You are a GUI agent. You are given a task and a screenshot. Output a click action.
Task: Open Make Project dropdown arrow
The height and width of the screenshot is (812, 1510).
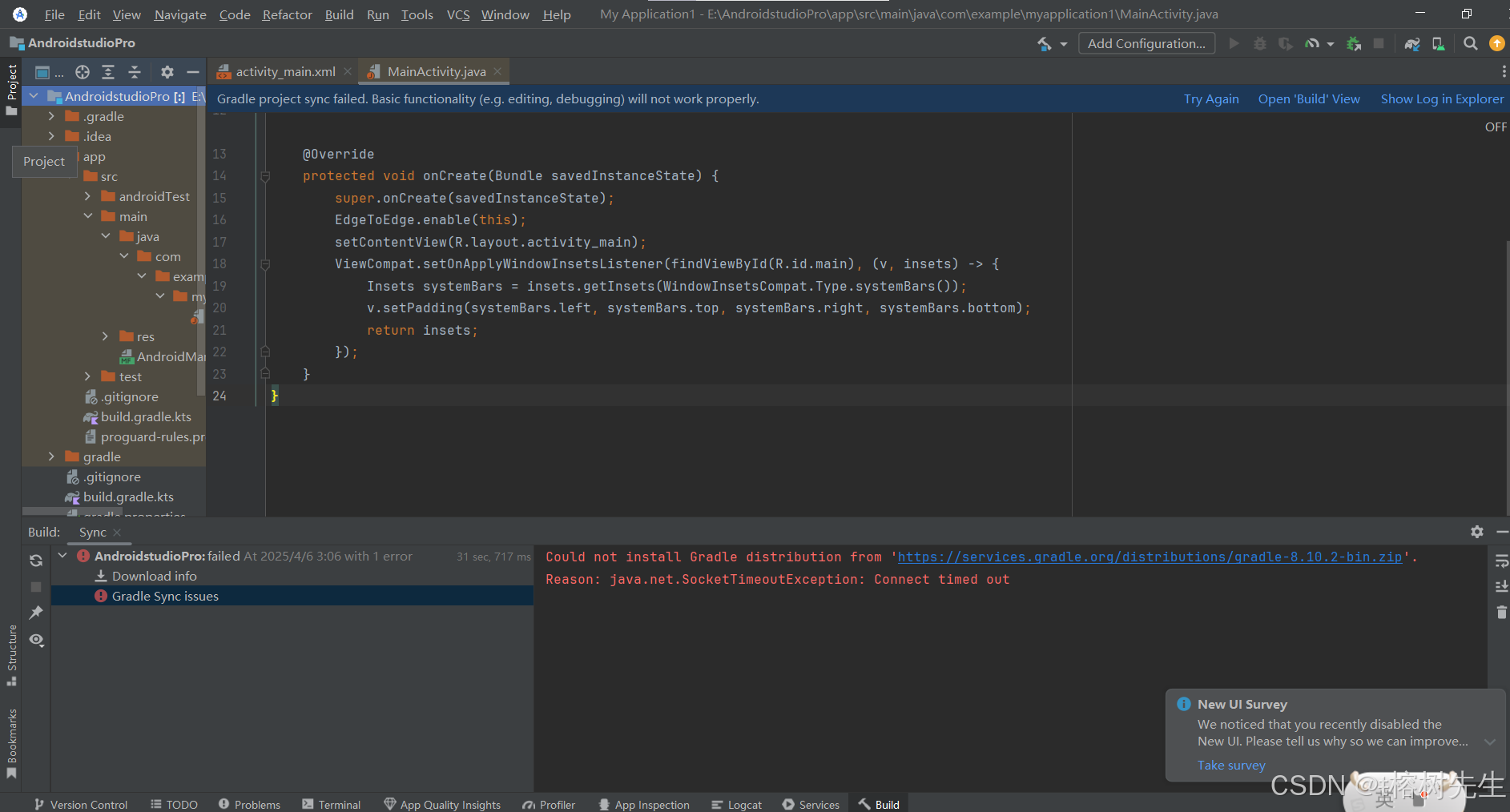[1064, 44]
